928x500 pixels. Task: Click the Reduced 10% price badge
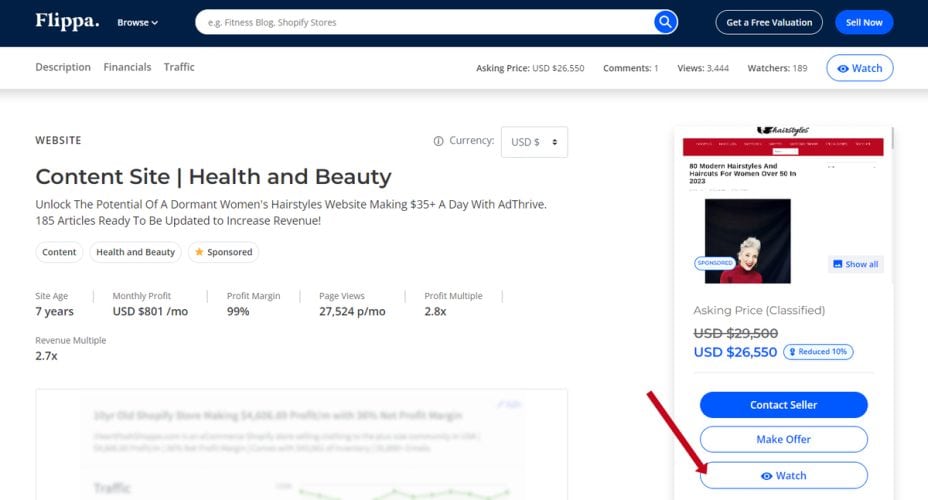pos(818,352)
